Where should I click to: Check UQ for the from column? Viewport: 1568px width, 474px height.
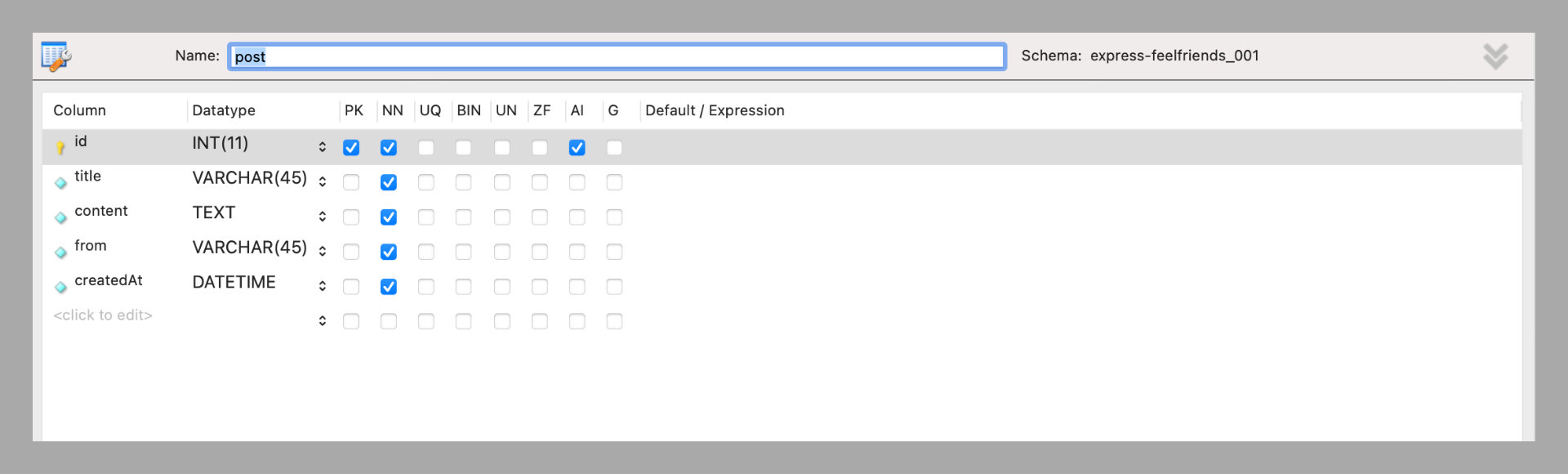pyautogui.click(x=426, y=252)
